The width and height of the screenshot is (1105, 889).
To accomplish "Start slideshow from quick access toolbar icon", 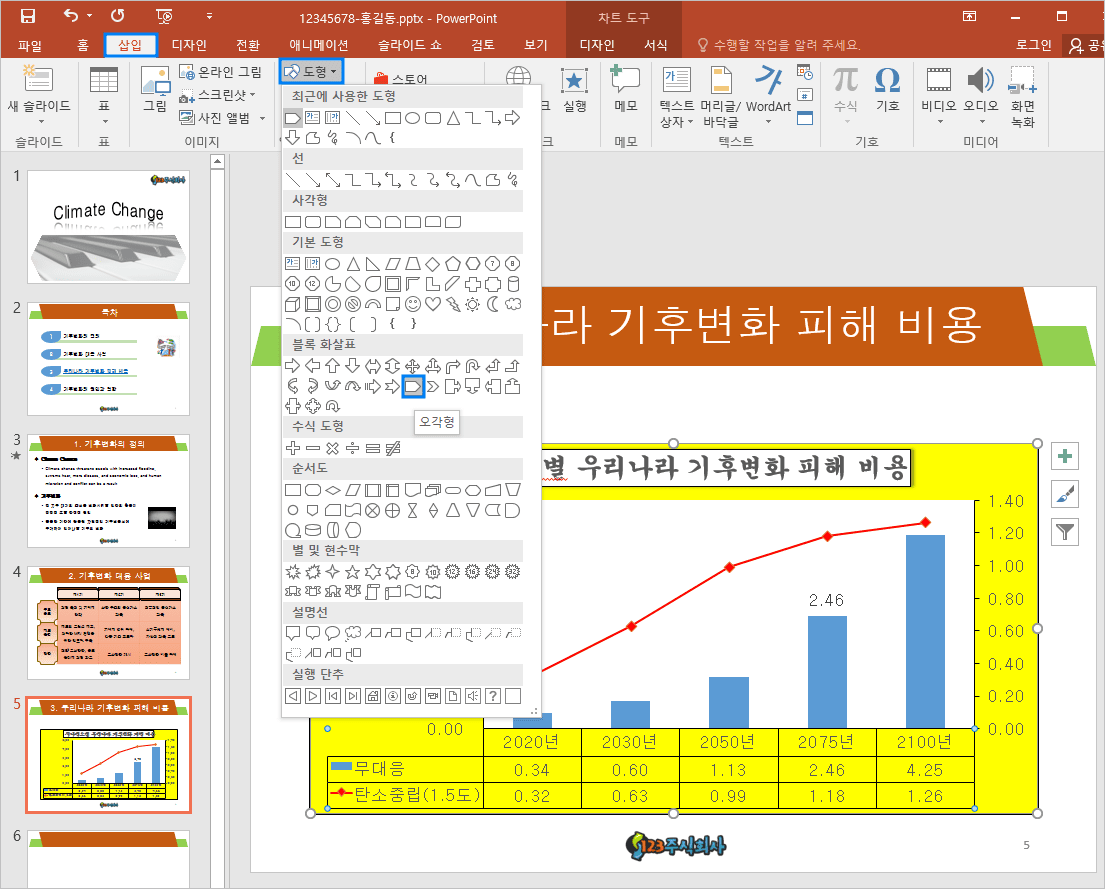I will (x=163, y=16).
